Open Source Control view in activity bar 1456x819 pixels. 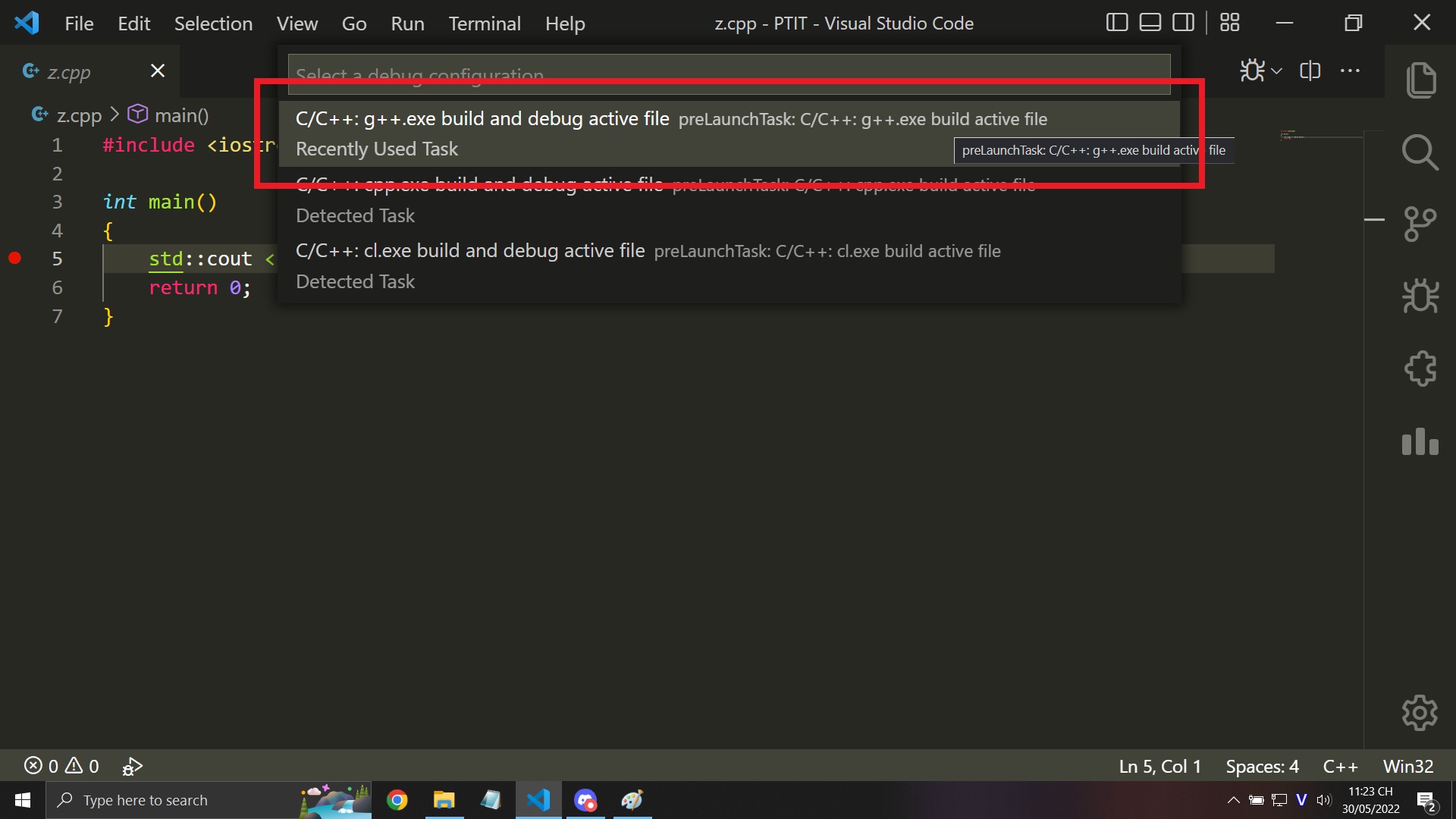[1420, 224]
